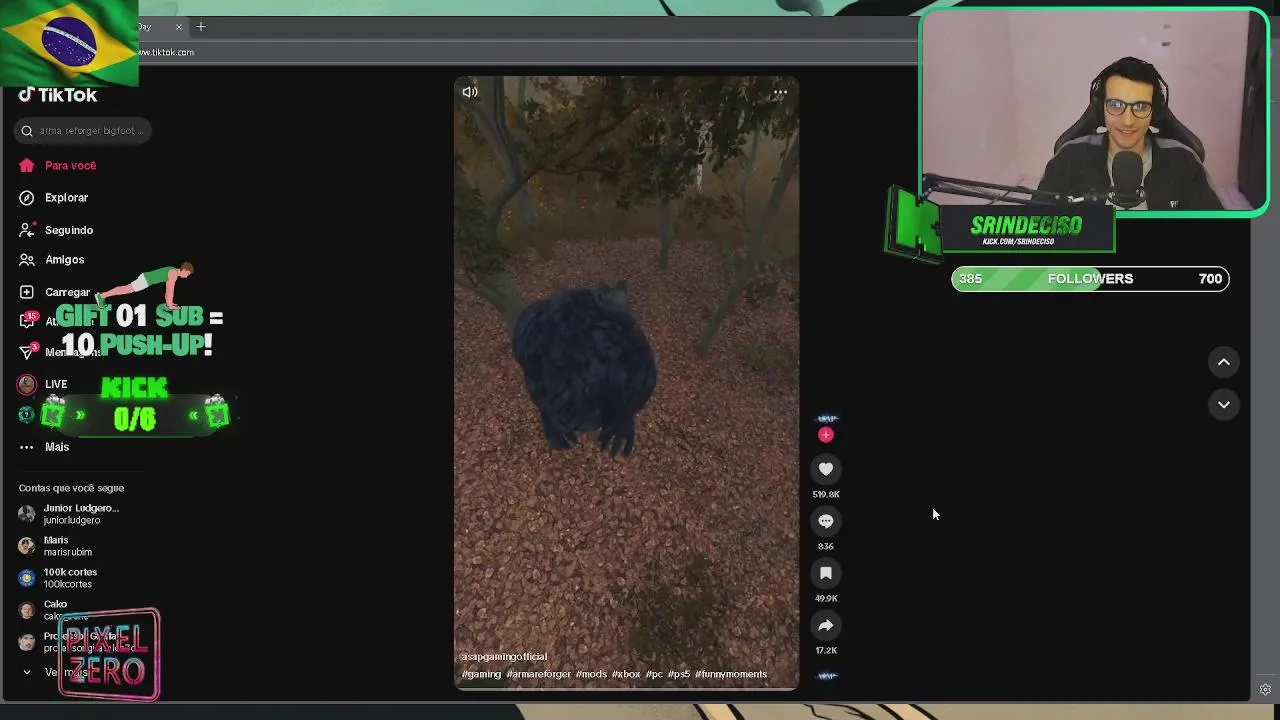Viewport: 1280px width, 720px height.
Task: Click the Para você home icon
Action: click(x=27, y=166)
